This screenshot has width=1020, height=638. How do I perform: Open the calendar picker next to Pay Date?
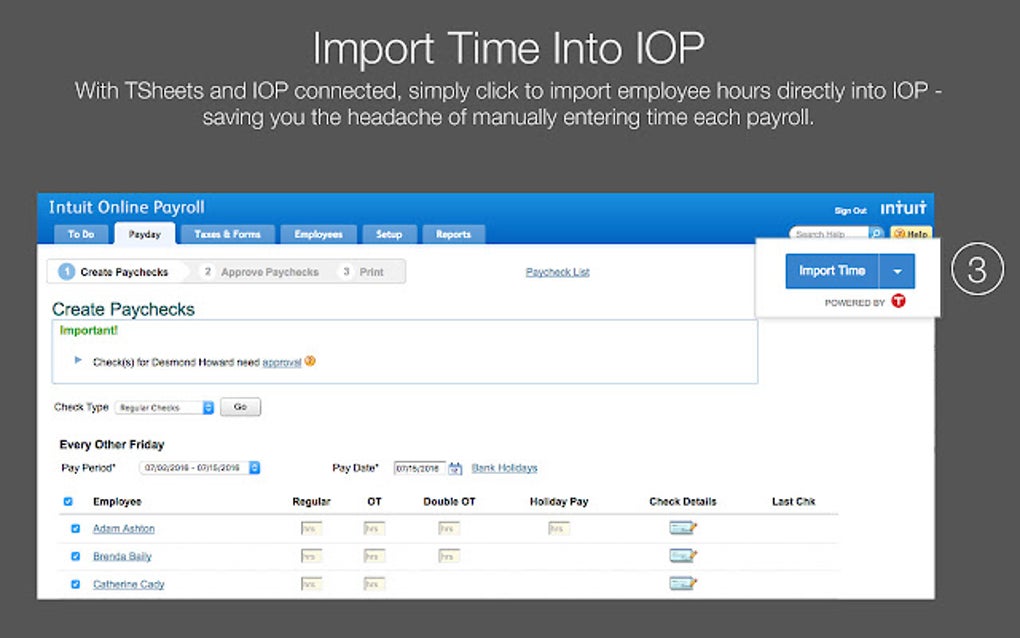point(455,467)
